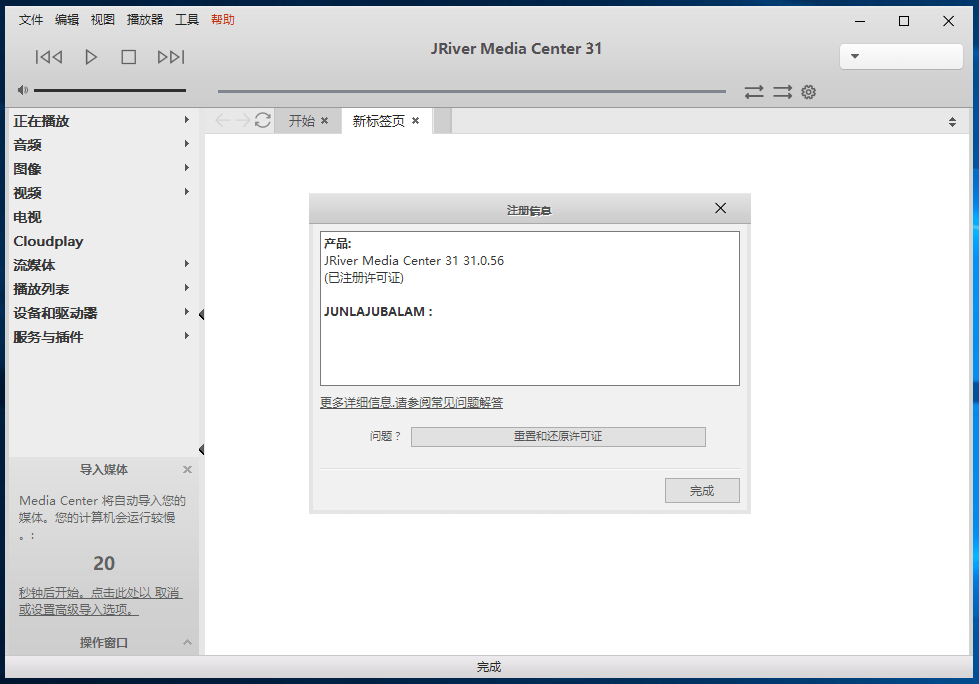This screenshot has height=684, width=979.
Task: Skip to next track
Action: click(171, 57)
